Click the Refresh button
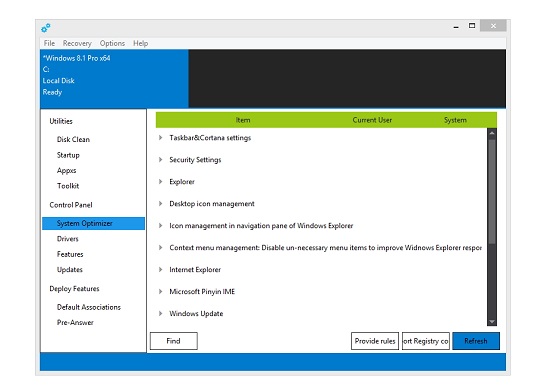The height and width of the screenshot is (391, 550). 476,341
